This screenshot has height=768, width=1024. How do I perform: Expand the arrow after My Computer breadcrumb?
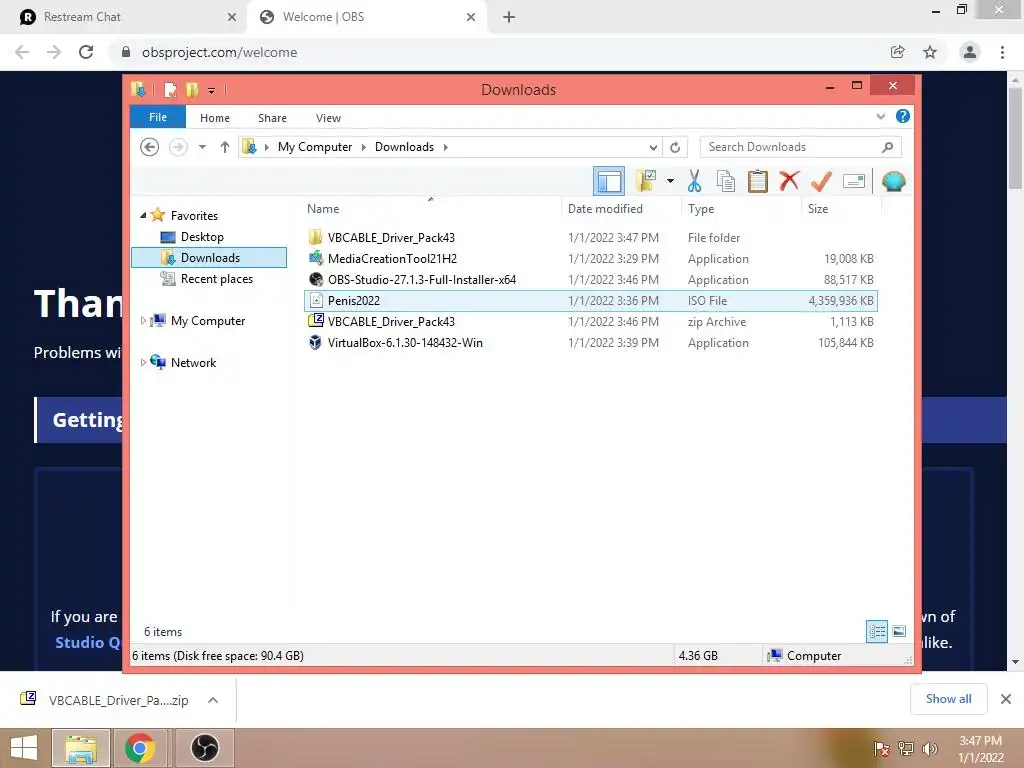(x=364, y=147)
